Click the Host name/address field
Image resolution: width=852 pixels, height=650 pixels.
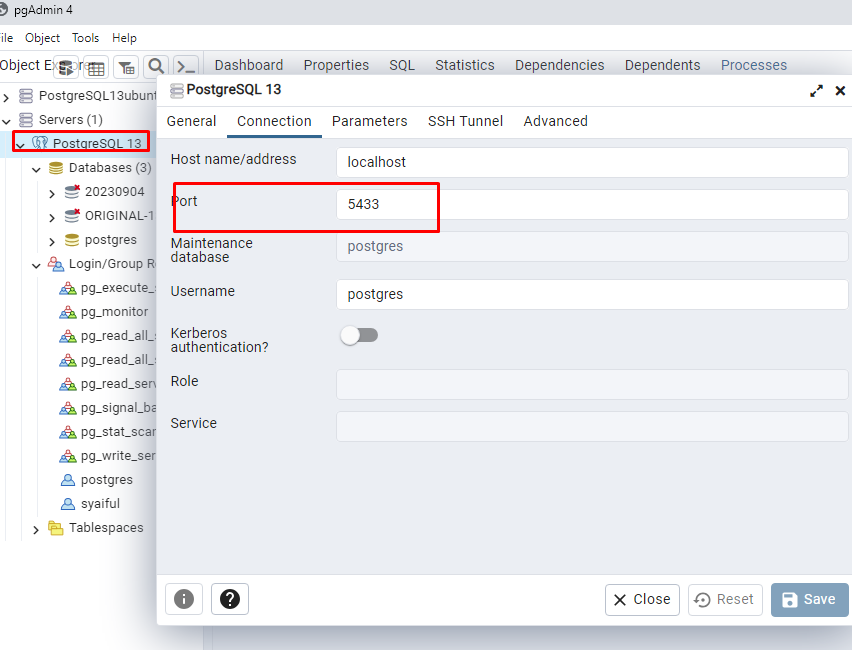click(592, 162)
